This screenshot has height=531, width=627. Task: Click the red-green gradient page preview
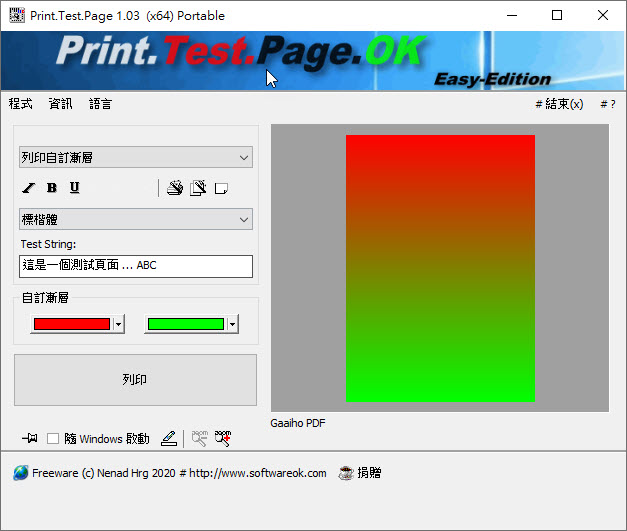[x=440, y=268]
